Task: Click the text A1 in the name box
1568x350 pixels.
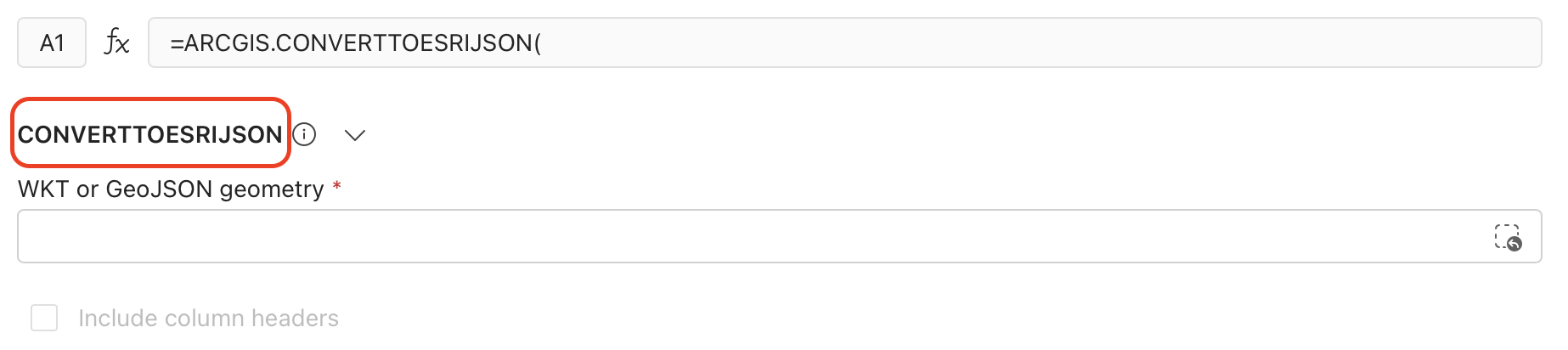Action: click(x=52, y=42)
